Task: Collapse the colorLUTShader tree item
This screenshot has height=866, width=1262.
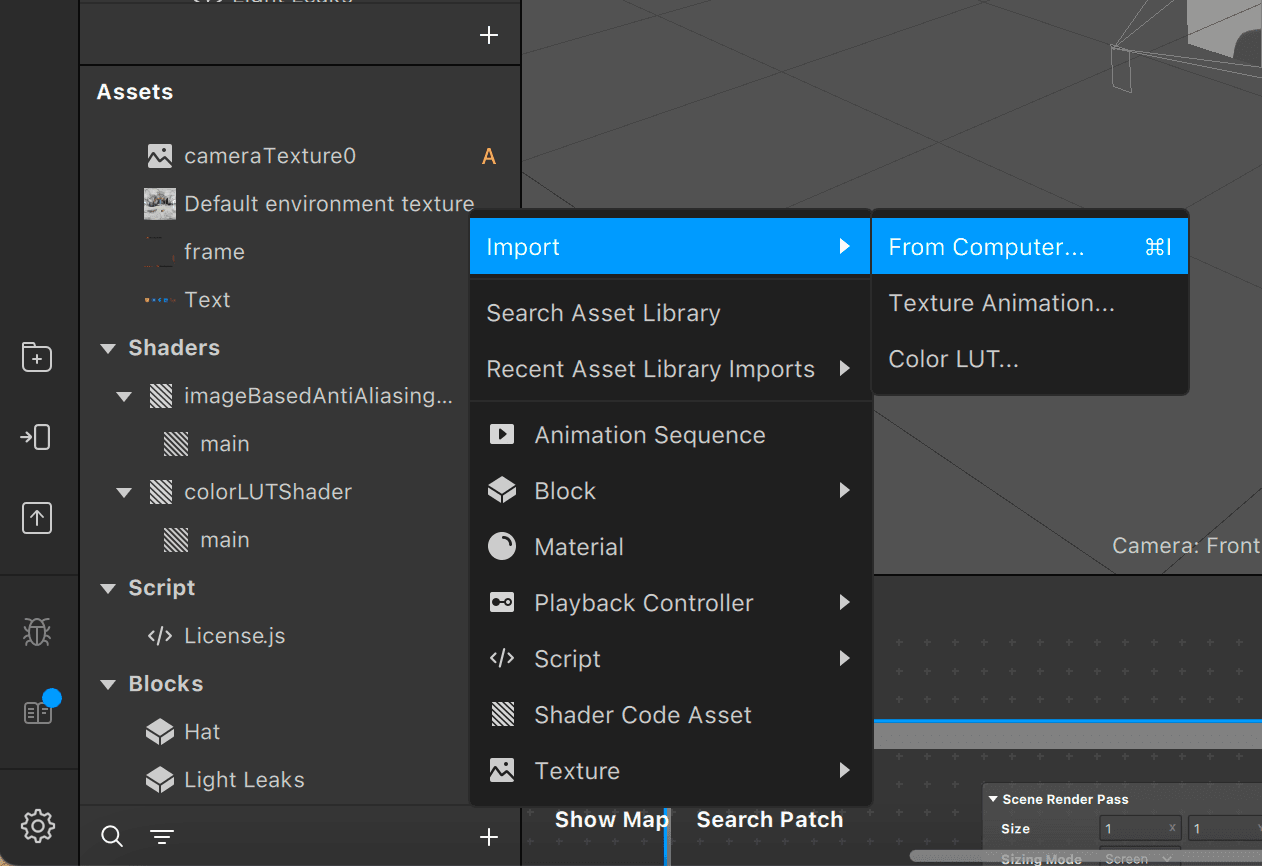Action: (x=124, y=491)
